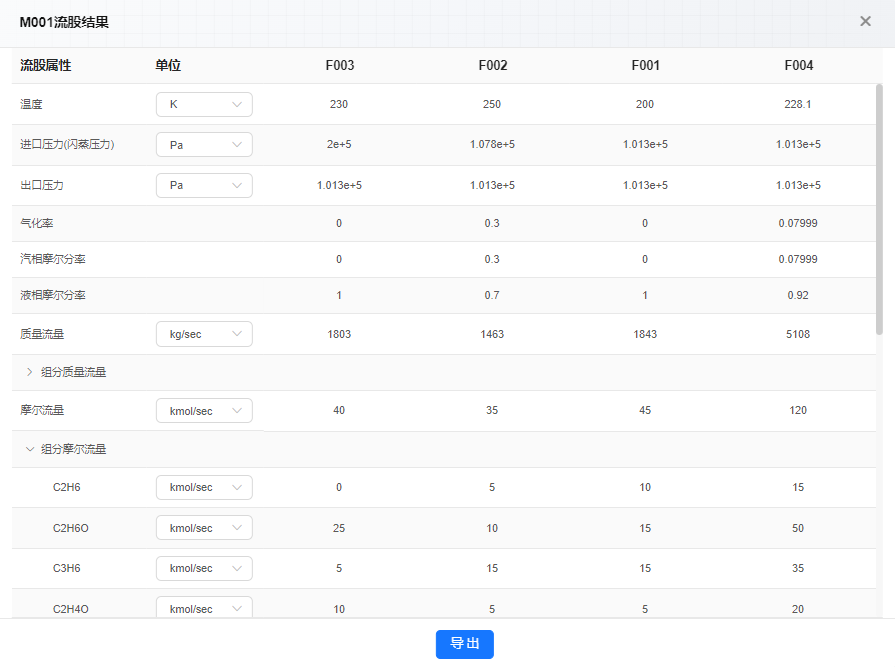
Task: Open the C2H4O unit dropdown
Action: 204,608
